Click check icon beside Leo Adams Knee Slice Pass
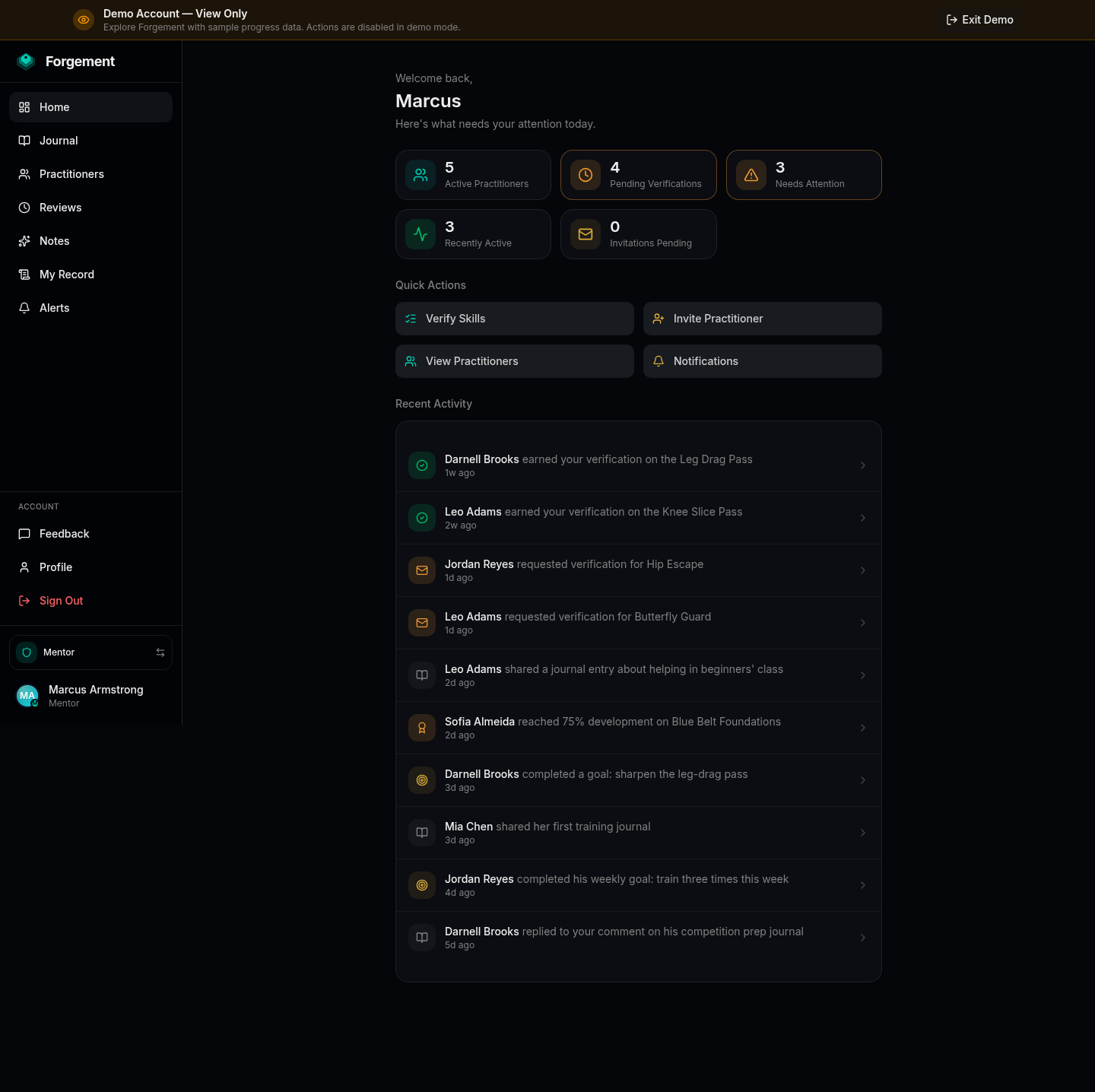Viewport: 1095px width, 1092px height. pyautogui.click(x=422, y=518)
